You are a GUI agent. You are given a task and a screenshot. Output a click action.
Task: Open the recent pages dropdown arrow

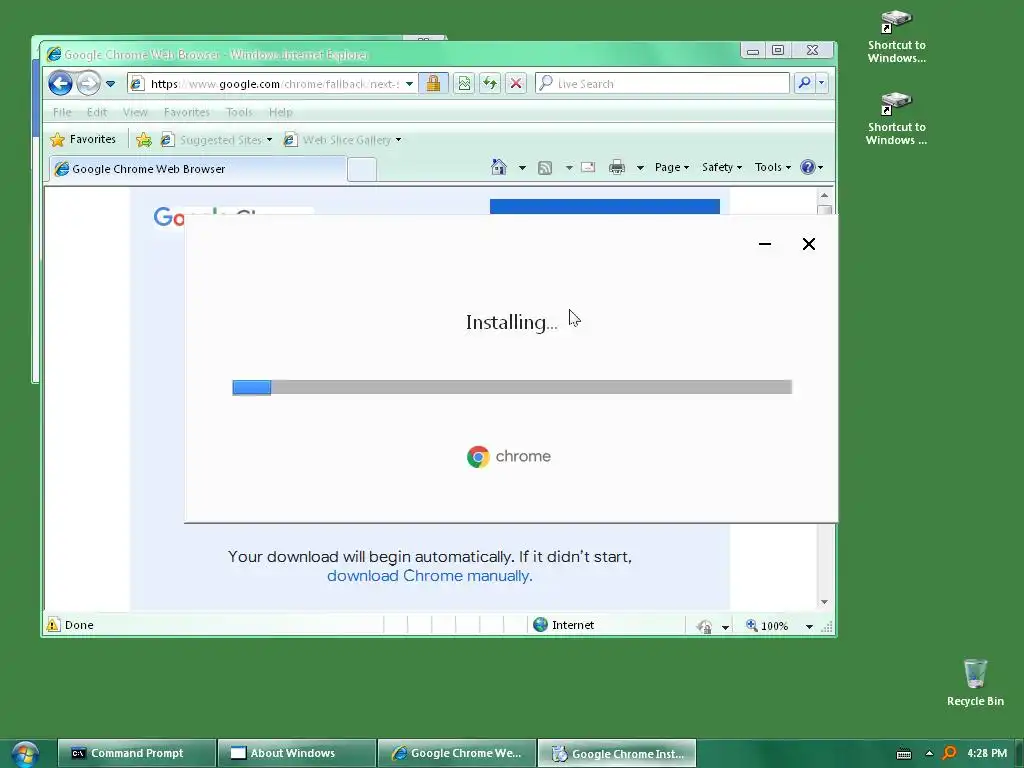tap(110, 84)
